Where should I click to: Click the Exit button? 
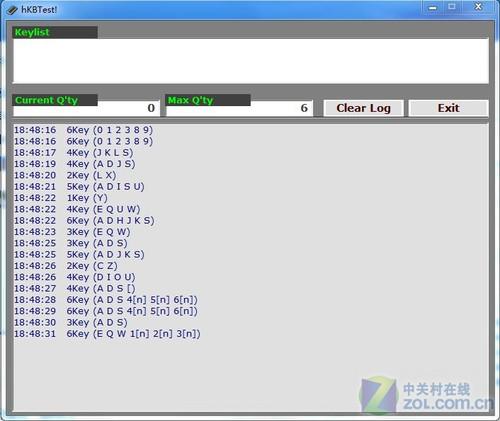click(x=449, y=108)
